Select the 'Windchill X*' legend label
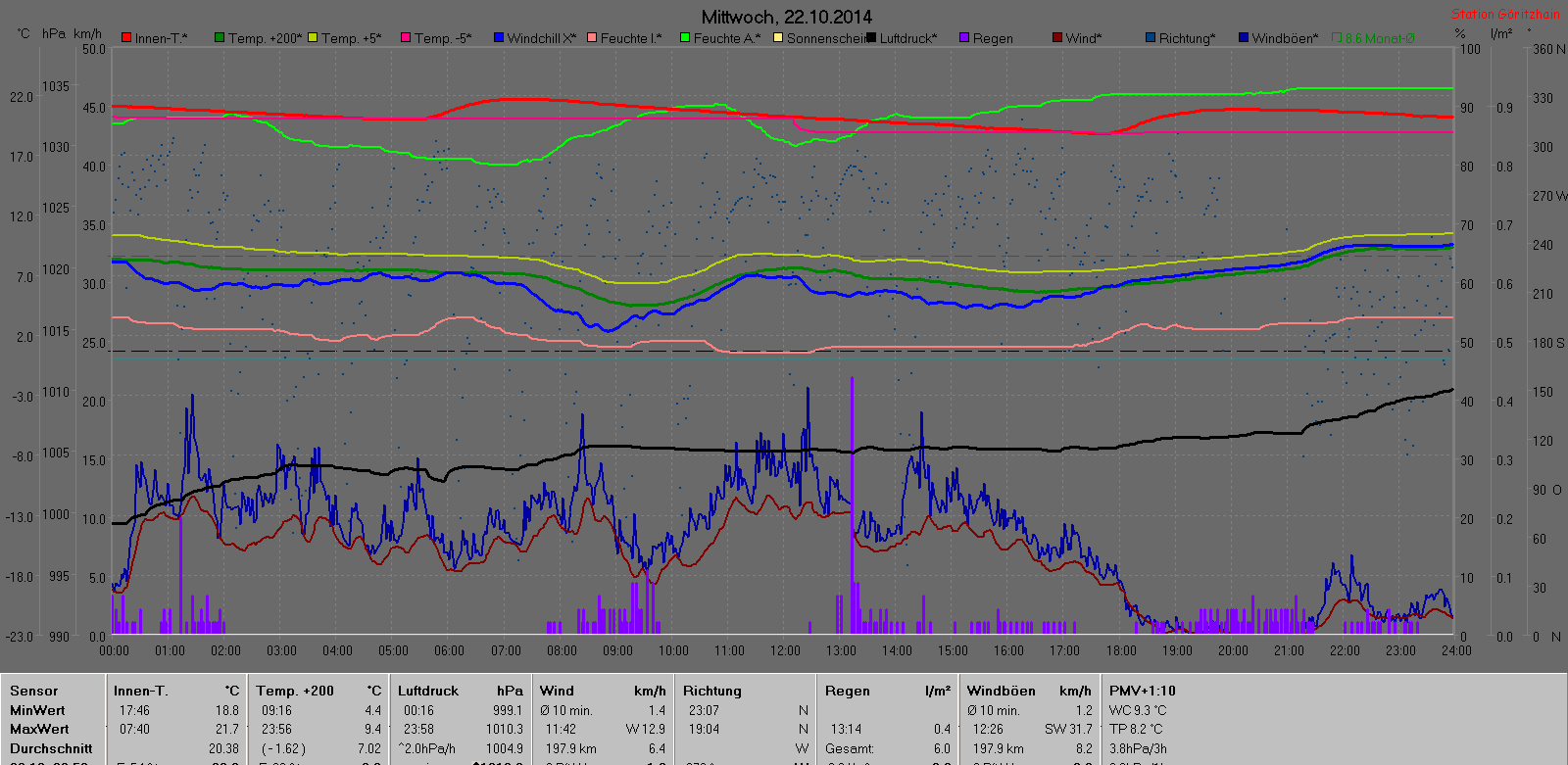 click(542, 38)
